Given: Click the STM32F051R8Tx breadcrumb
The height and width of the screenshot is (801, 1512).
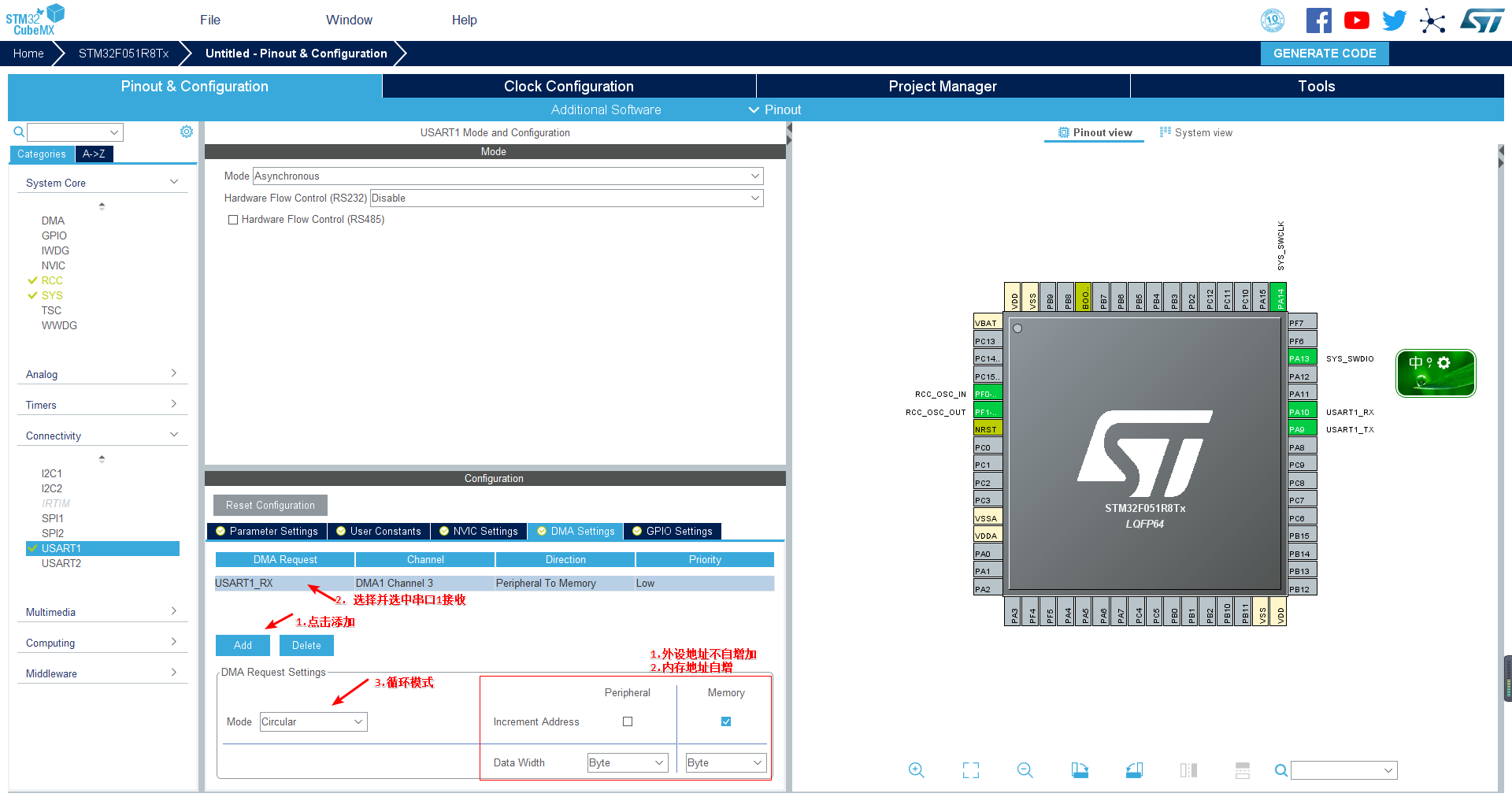Looking at the screenshot, I should click(124, 54).
